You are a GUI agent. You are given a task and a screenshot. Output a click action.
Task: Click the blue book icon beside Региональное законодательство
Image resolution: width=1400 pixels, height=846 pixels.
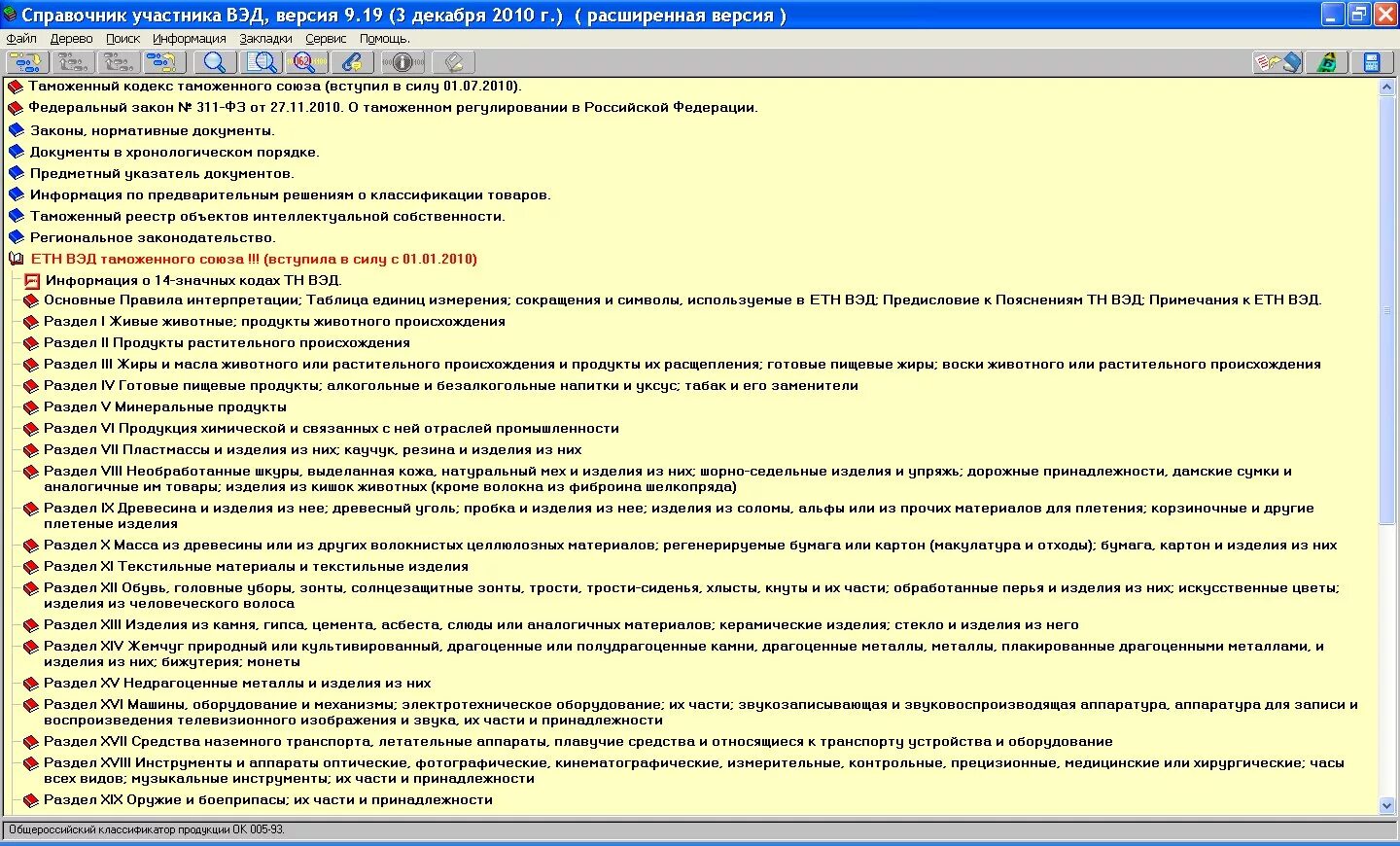(x=16, y=237)
